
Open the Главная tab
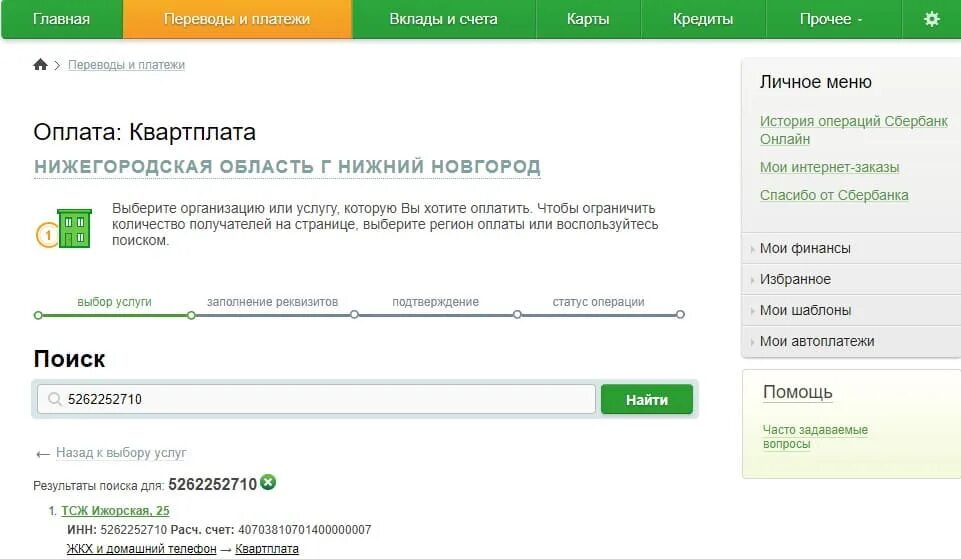[x=61, y=19]
